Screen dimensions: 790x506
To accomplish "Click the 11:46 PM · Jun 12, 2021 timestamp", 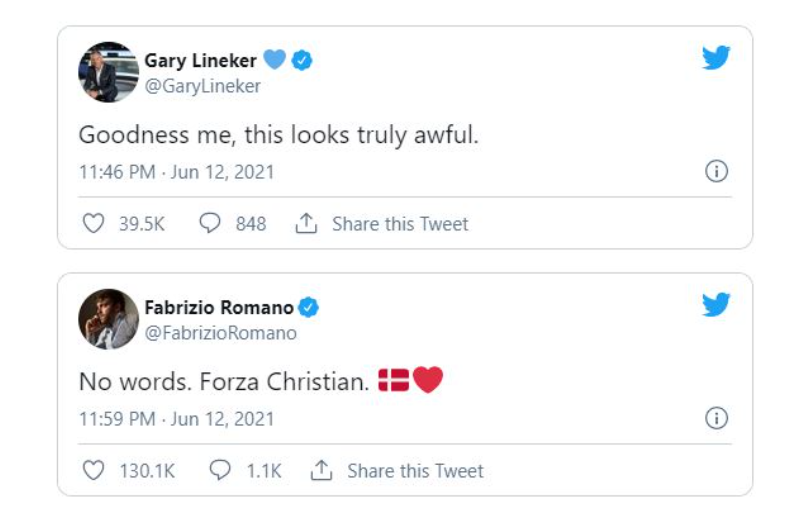I will pyautogui.click(x=176, y=172).
